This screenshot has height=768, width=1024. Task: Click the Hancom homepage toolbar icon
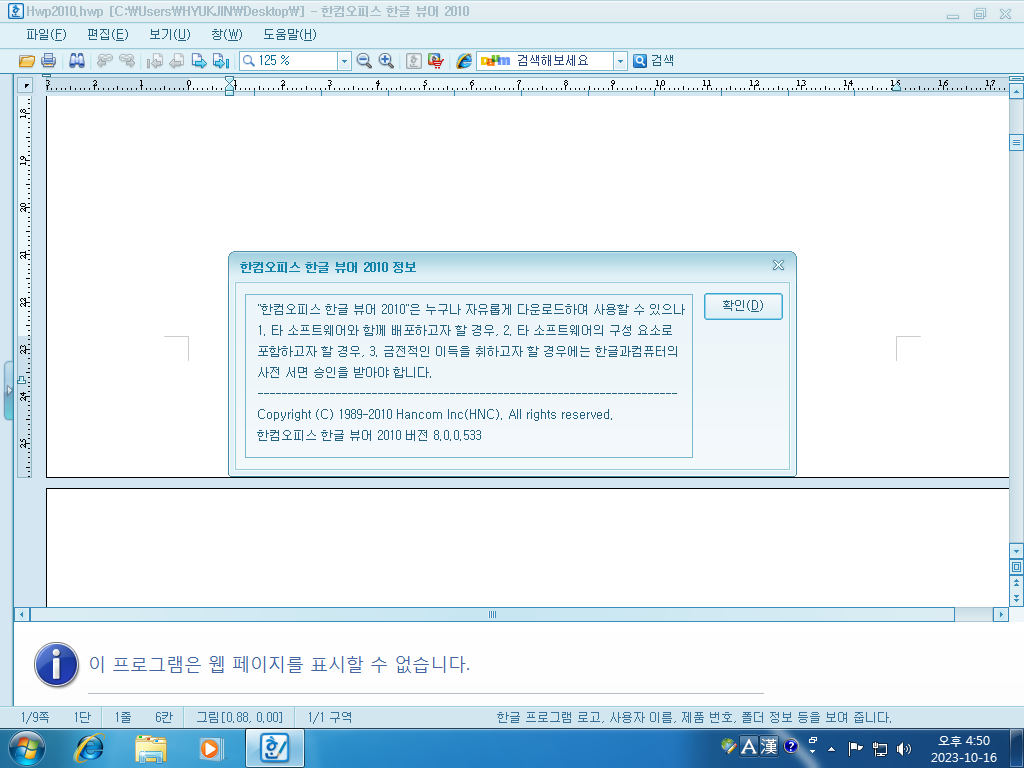click(x=414, y=61)
